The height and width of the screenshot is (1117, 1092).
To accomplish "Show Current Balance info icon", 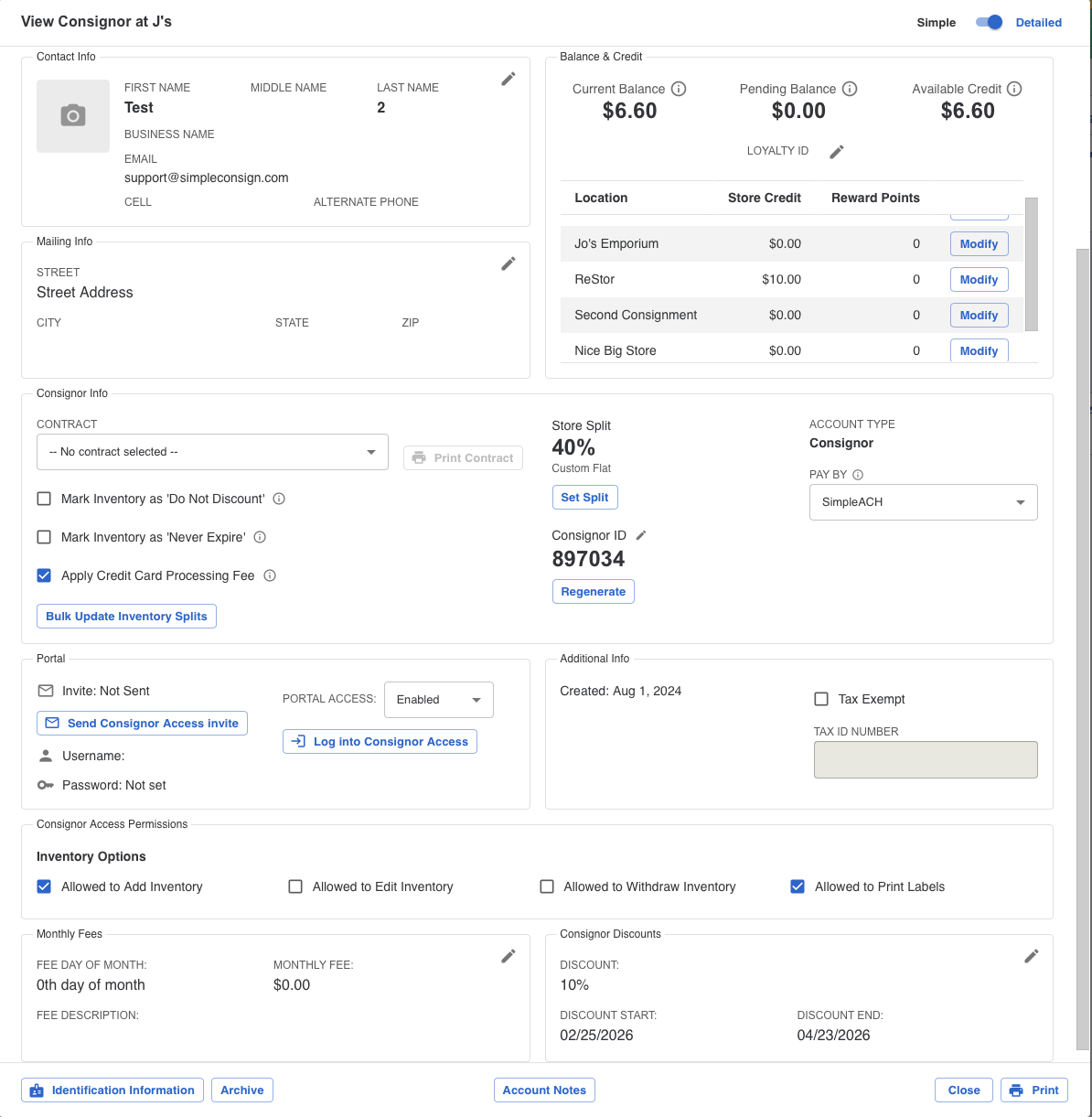I will (x=679, y=89).
